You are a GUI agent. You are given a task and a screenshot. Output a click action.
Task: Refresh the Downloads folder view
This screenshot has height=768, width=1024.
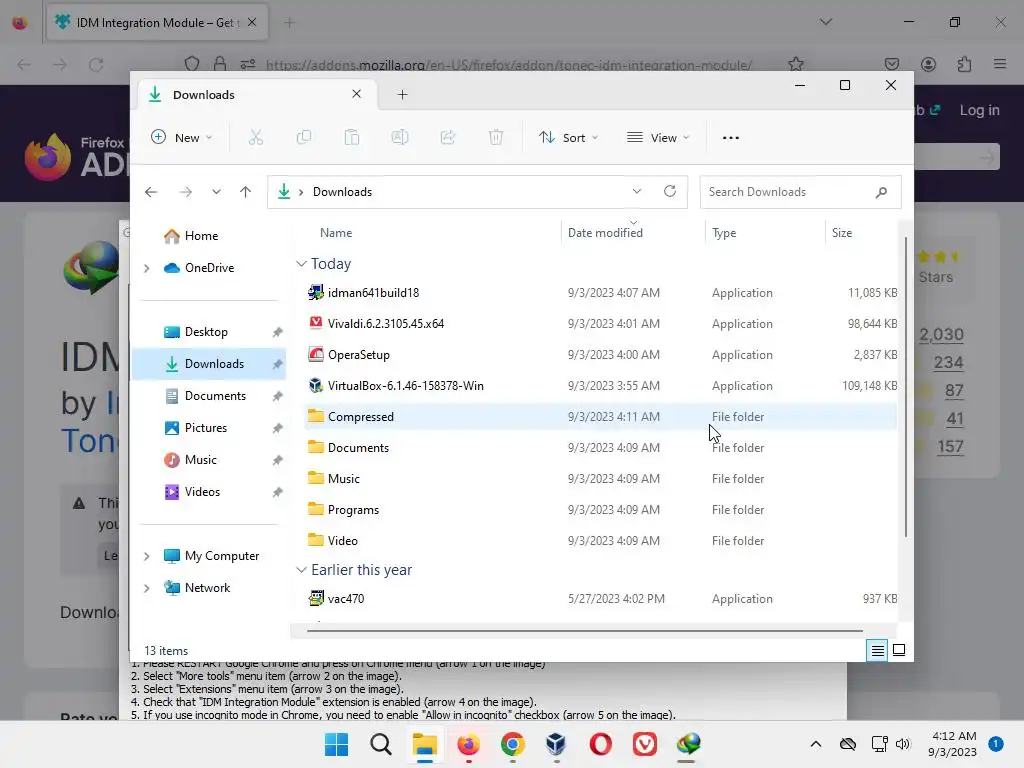pyautogui.click(x=669, y=191)
